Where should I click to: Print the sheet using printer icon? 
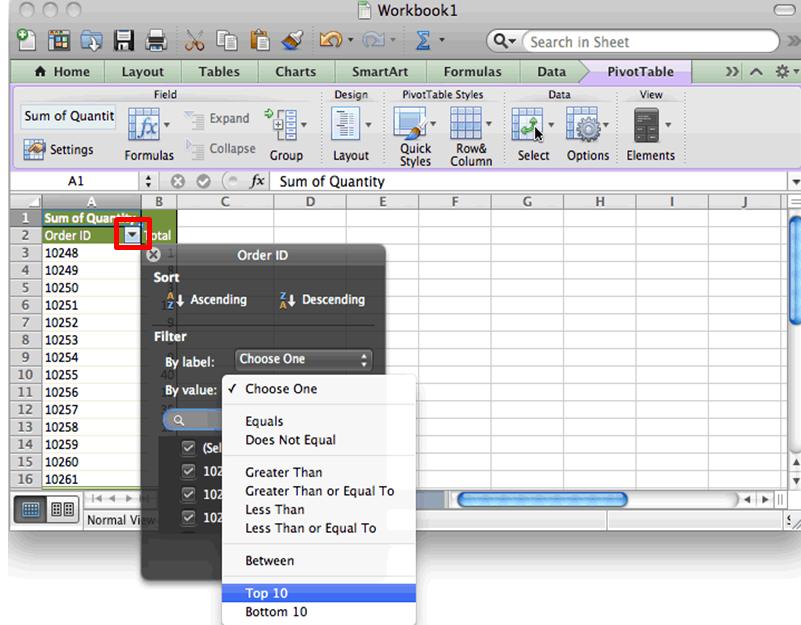156,40
